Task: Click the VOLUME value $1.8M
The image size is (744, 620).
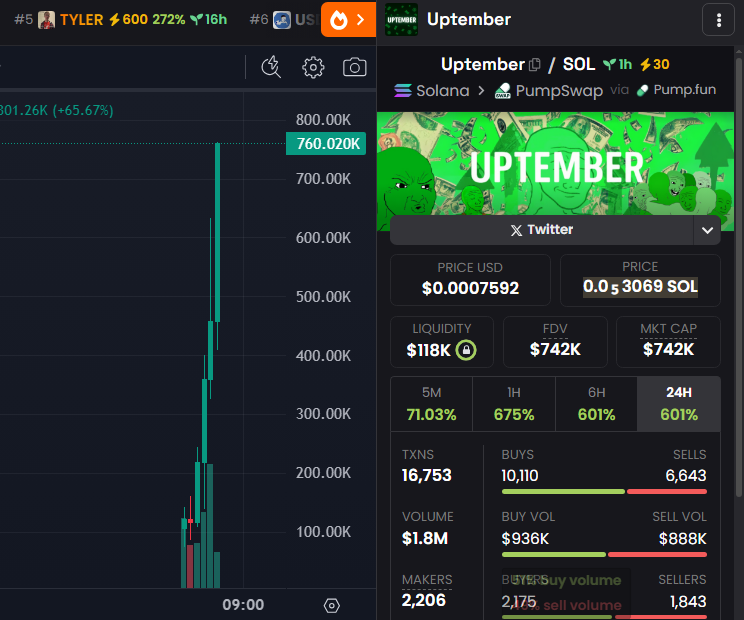Action: pos(425,538)
